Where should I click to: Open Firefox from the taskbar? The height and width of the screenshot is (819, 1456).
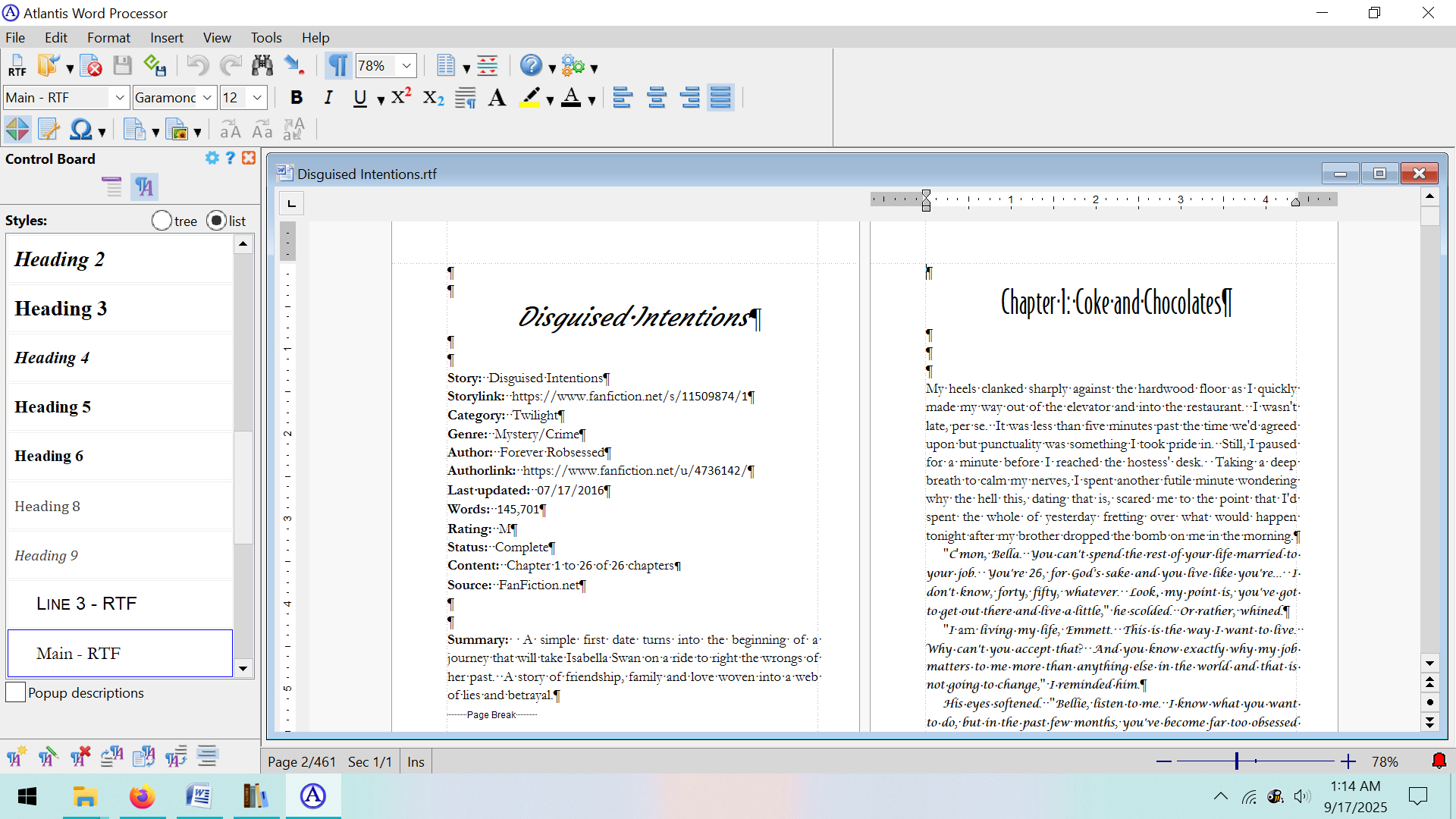coord(142,796)
